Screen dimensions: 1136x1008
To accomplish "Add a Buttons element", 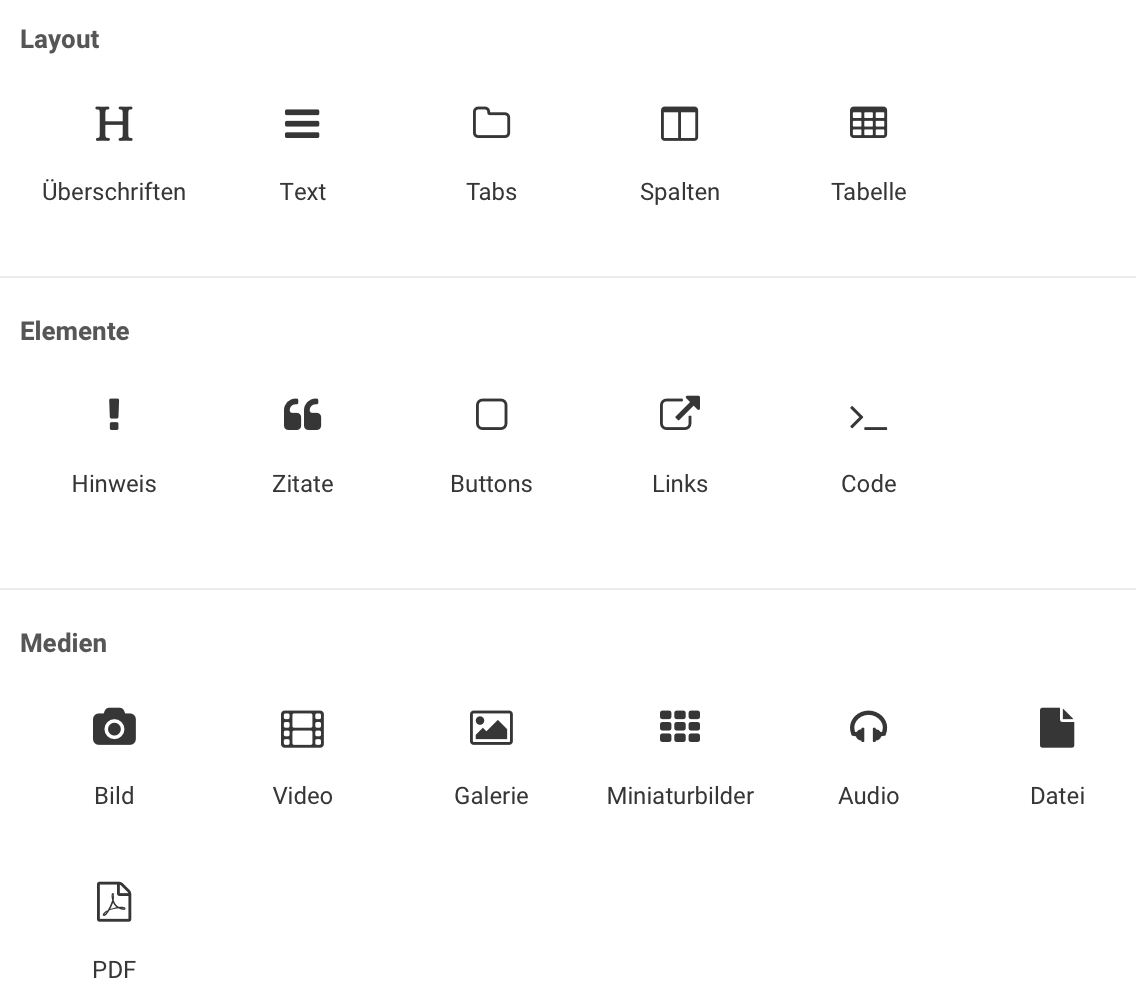I will coord(491,415).
